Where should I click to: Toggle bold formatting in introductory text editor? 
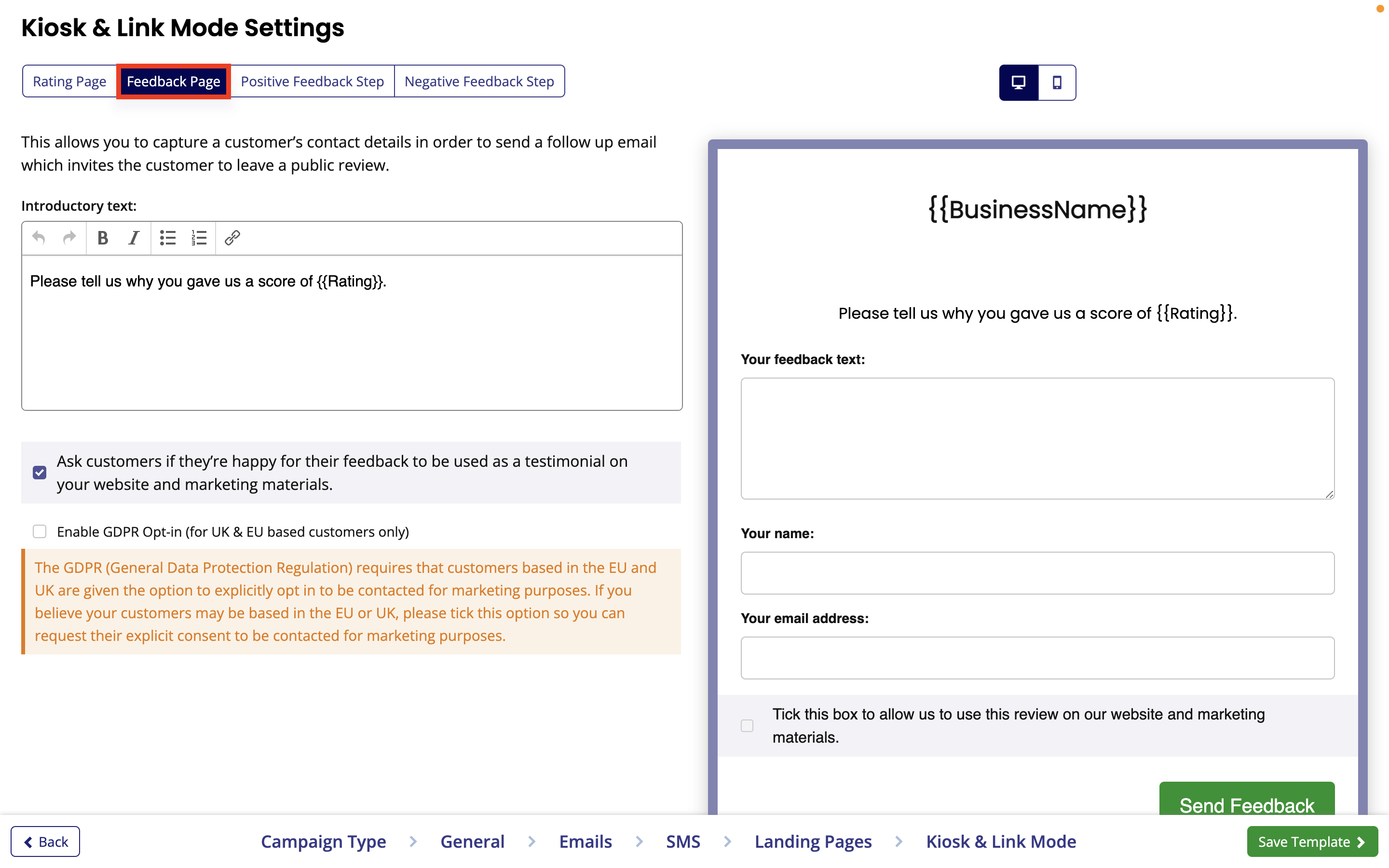(x=103, y=238)
